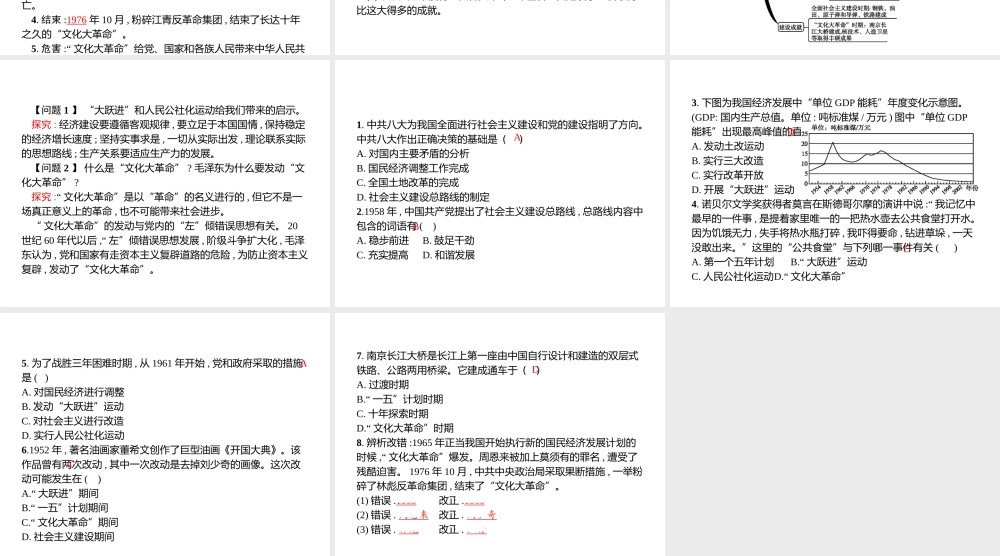Image resolution: width=1000 pixels, height=556 pixels.
Task: Select option B."一五"计划期间
Action: point(64,508)
